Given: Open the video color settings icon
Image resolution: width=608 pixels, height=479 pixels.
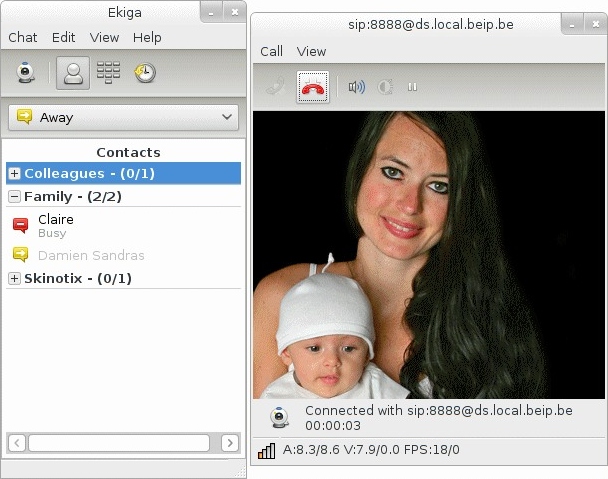Looking at the screenshot, I should pos(385,87).
